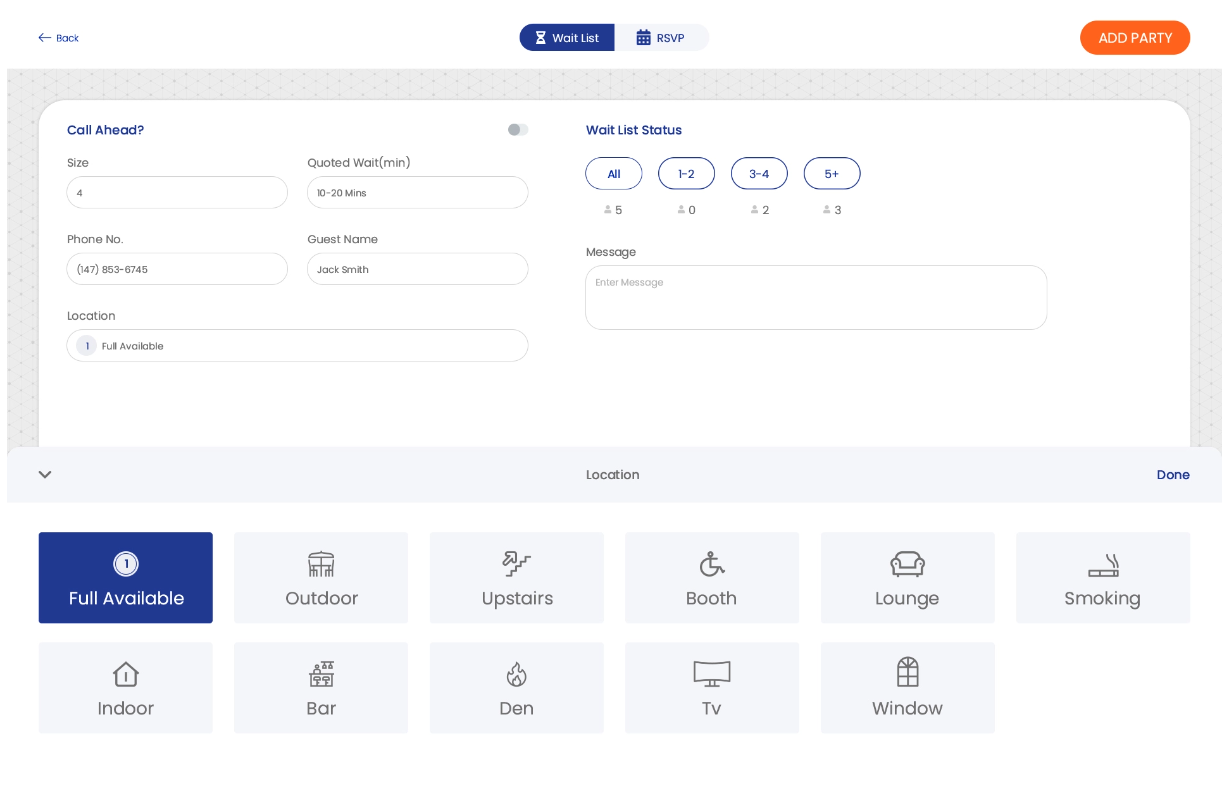The image size is (1227, 812).
Task: Click the Back arrow icon
Action: click(x=44, y=38)
